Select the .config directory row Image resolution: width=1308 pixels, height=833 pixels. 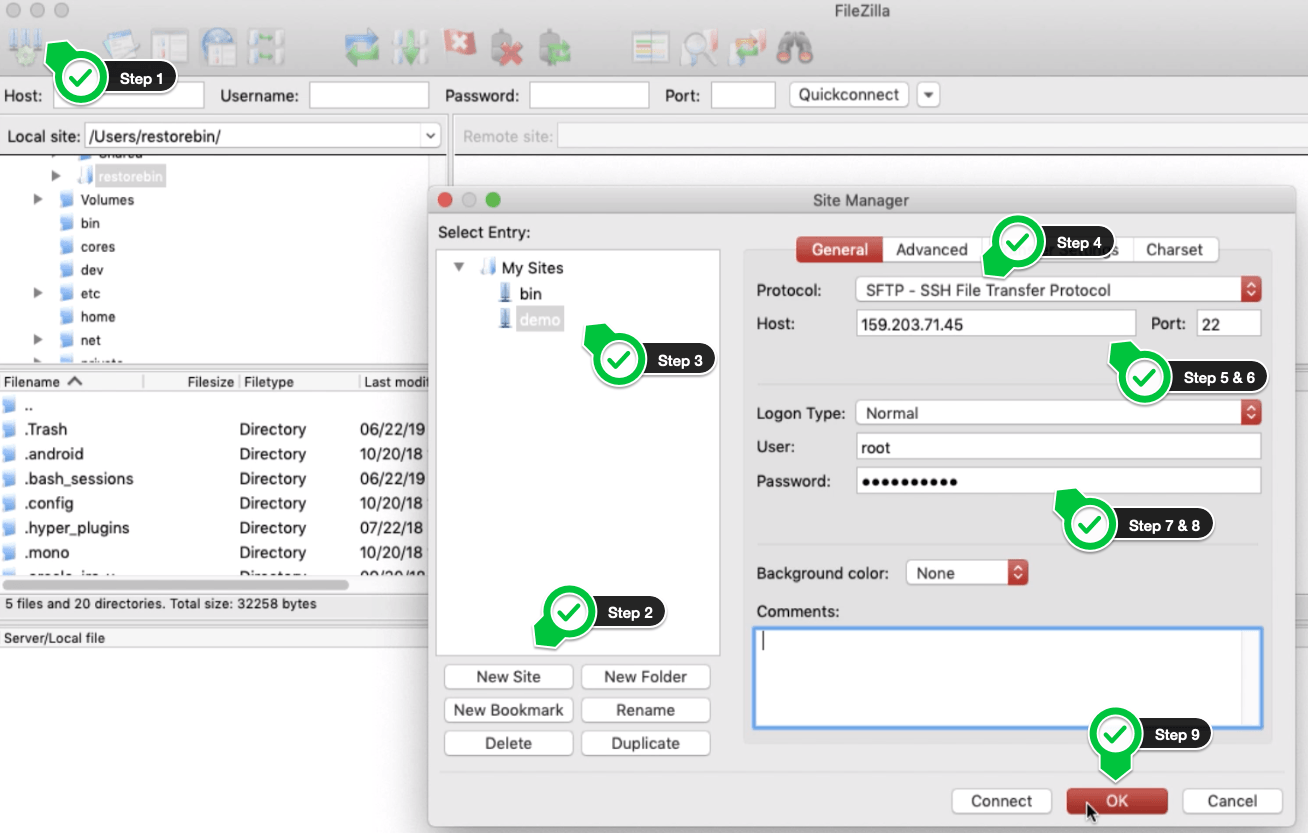tap(214, 503)
